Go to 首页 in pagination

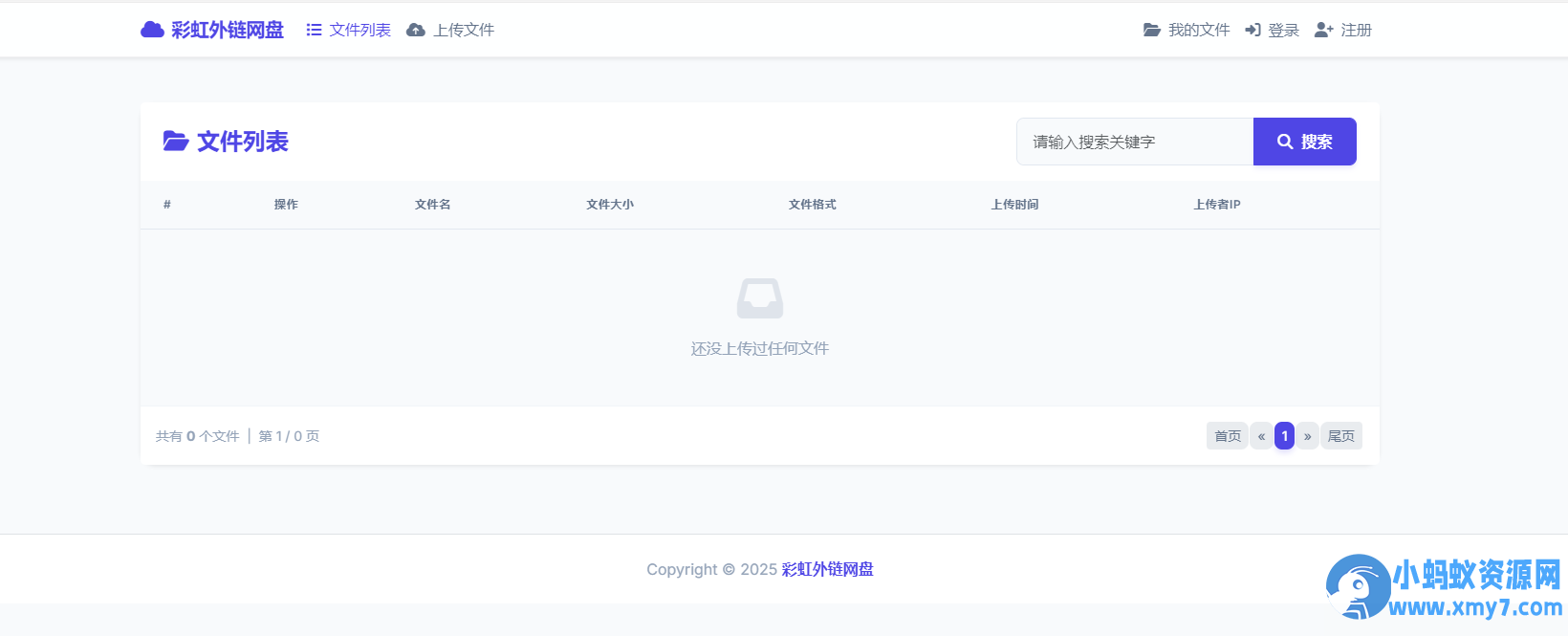tap(1228, 436)
